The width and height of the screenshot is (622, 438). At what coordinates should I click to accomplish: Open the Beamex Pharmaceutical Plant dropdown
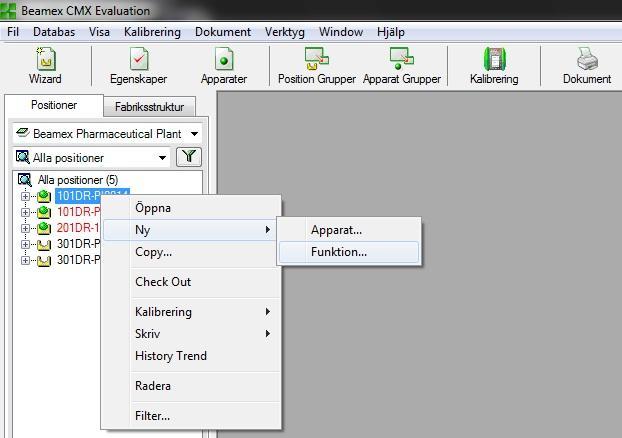pyautogui.click(x=194, y=134)
